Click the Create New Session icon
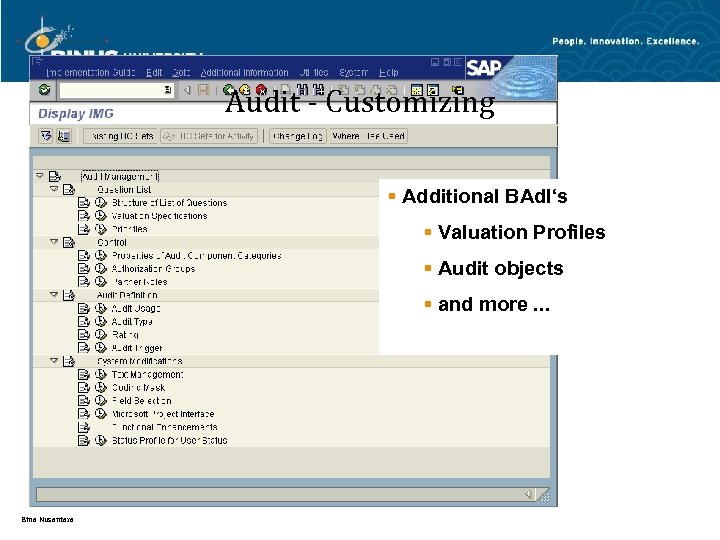 416,90
